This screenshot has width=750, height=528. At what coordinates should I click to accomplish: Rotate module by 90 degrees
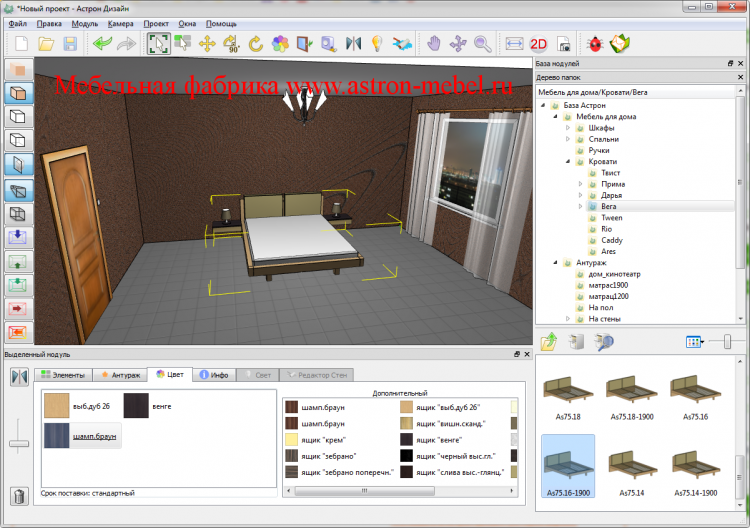click(x=232, y=44)
